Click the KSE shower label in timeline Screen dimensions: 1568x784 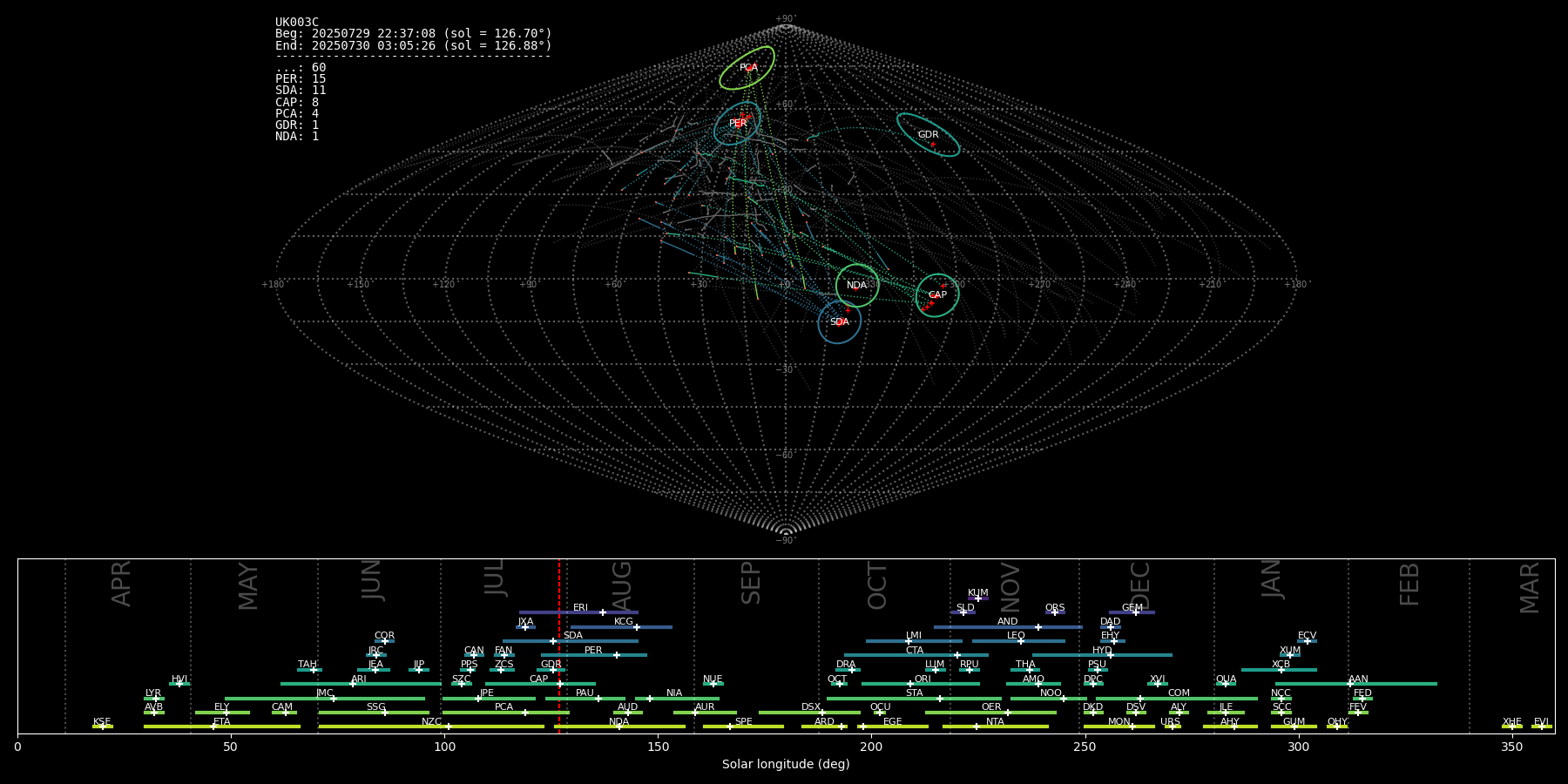(x=102, y=722)
